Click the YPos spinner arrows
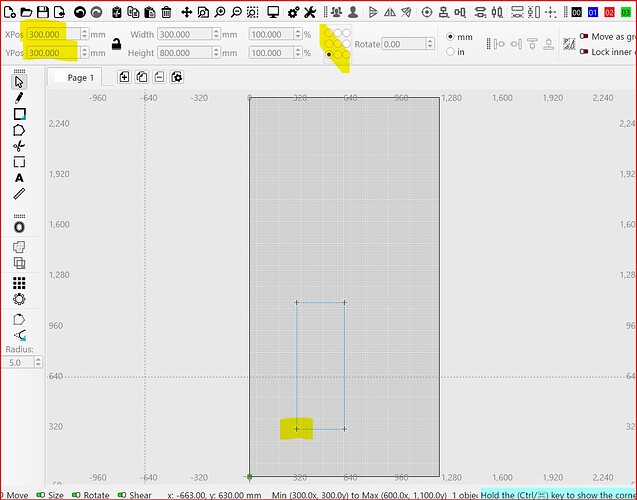Screen dimensions: 637x500 click(84, 52)
